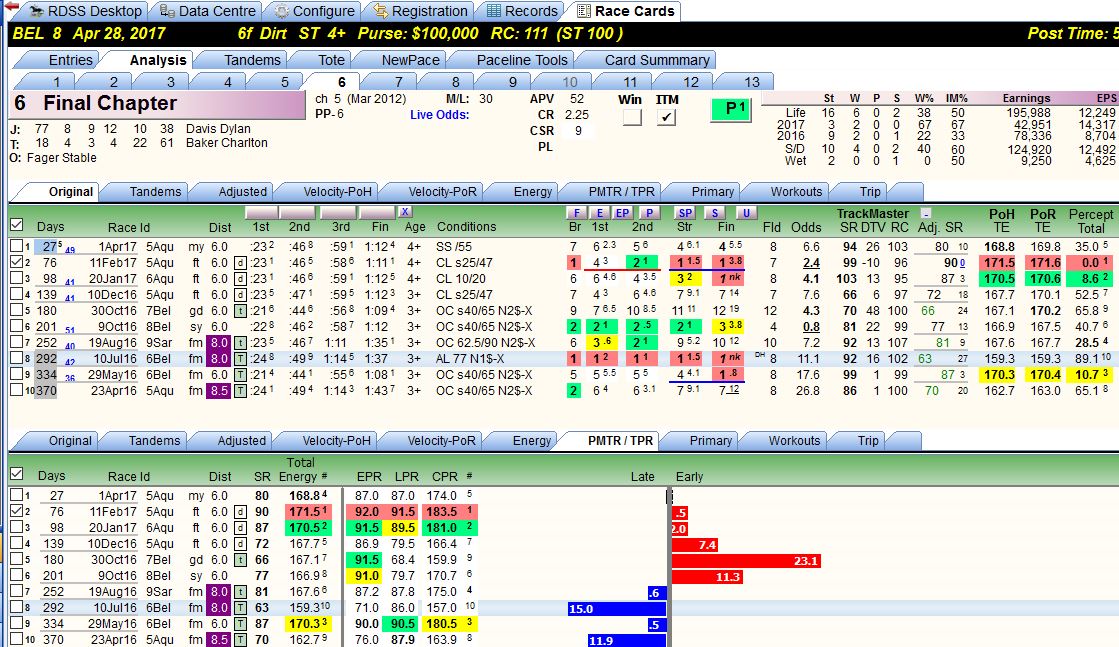The width and height of the screenshot is (1119, 647).
Task: Uncheck line 2 (11Feb17) in lower PMTR table
Action: (x=16, y=511)
